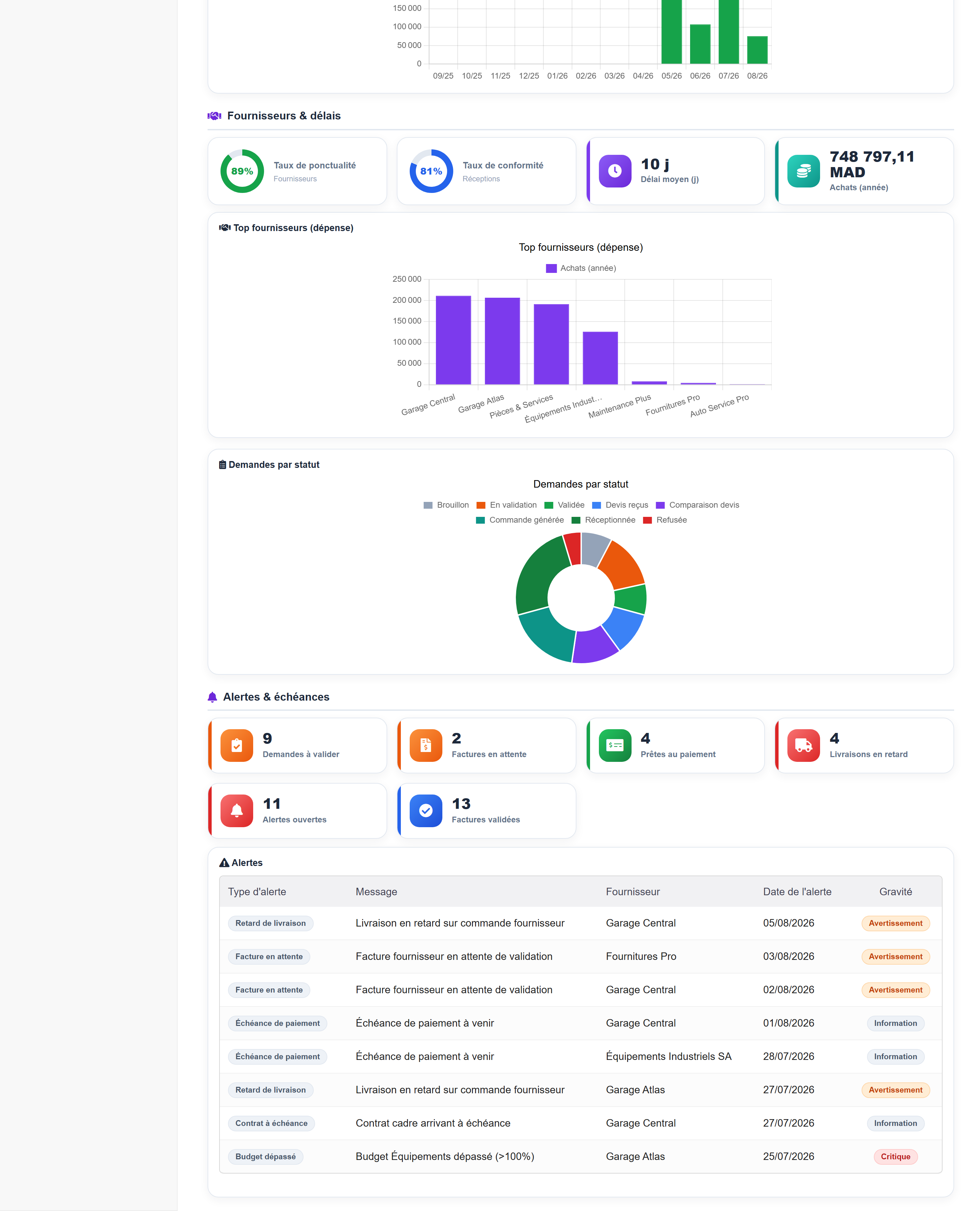Click the green money icon for Prêtes au paiement

(x=615, y=745)
